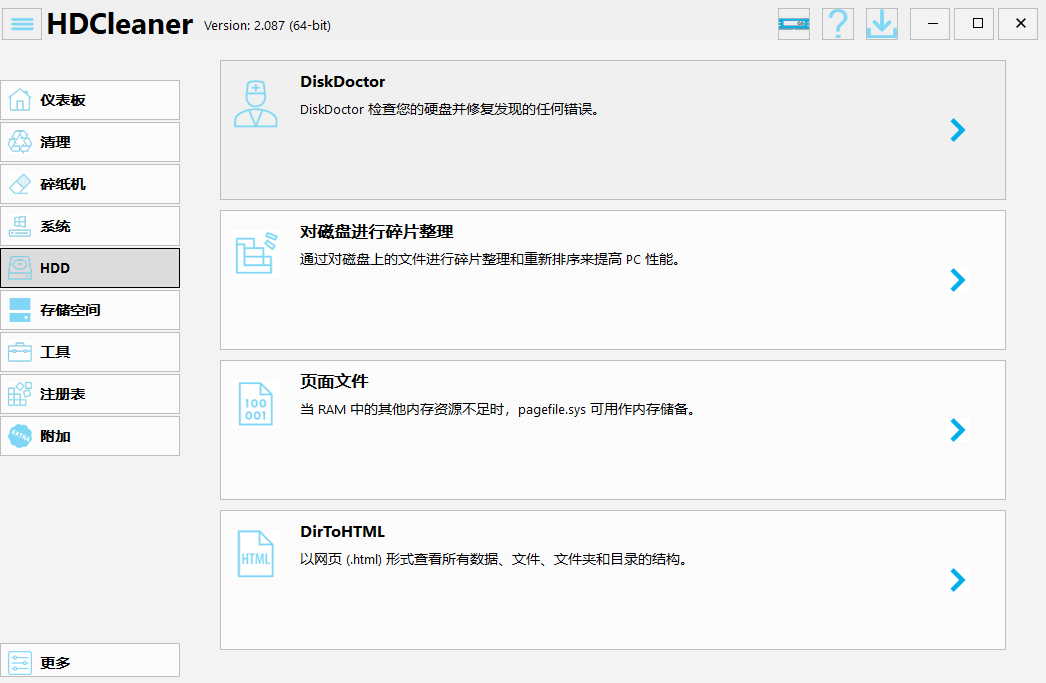Click the DirToHTML HTML file icon
The image size is (1046, 683).
[x=255, y=554]
